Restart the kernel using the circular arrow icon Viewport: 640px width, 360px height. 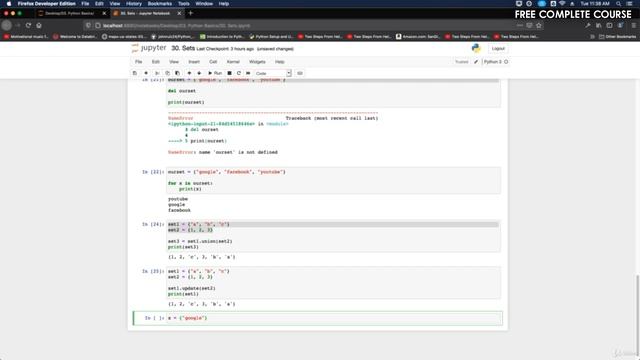pyautogui.click(x=239, y=73)
